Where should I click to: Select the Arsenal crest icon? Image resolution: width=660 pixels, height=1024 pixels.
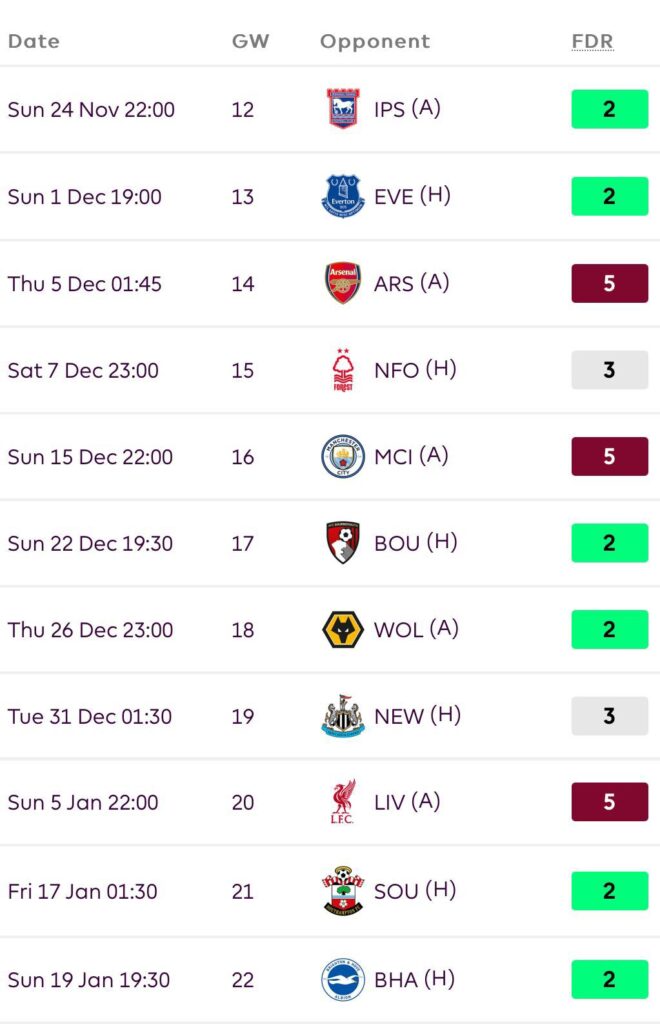(x=343, y=283)
